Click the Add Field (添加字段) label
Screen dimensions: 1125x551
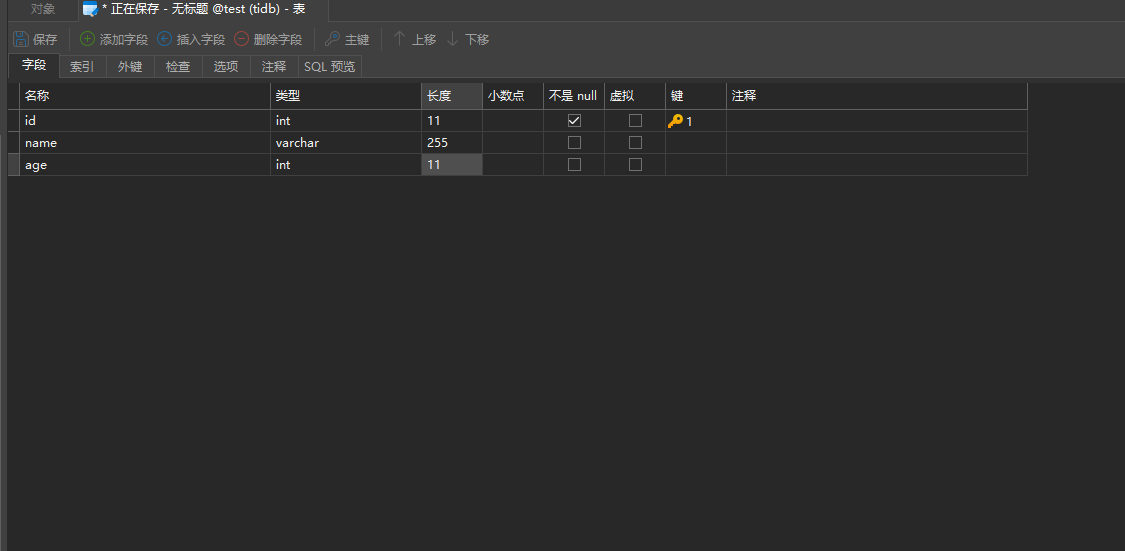(x=123, y=39)
